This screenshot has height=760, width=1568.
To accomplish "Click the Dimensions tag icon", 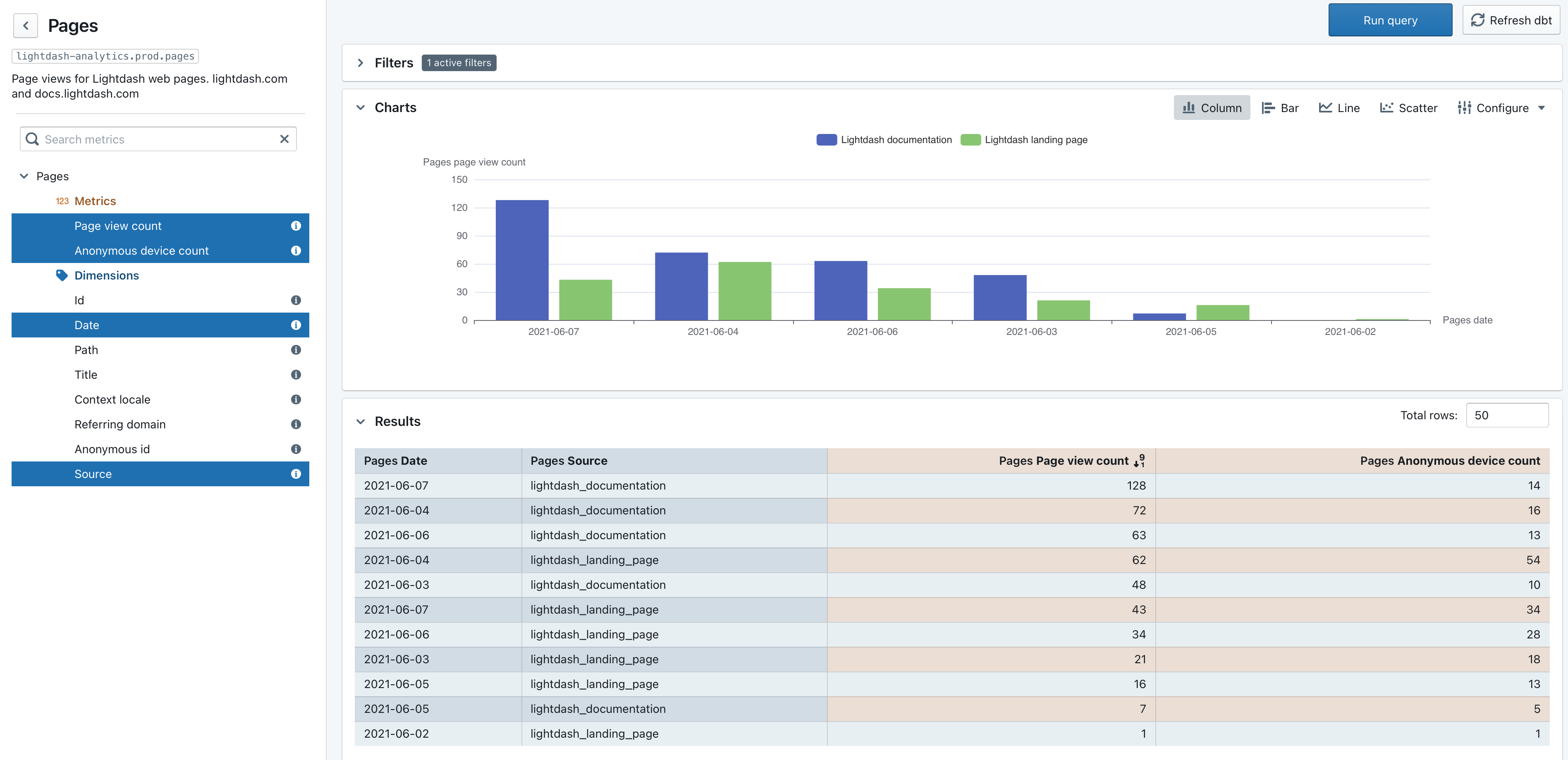I will coord(62,275).
